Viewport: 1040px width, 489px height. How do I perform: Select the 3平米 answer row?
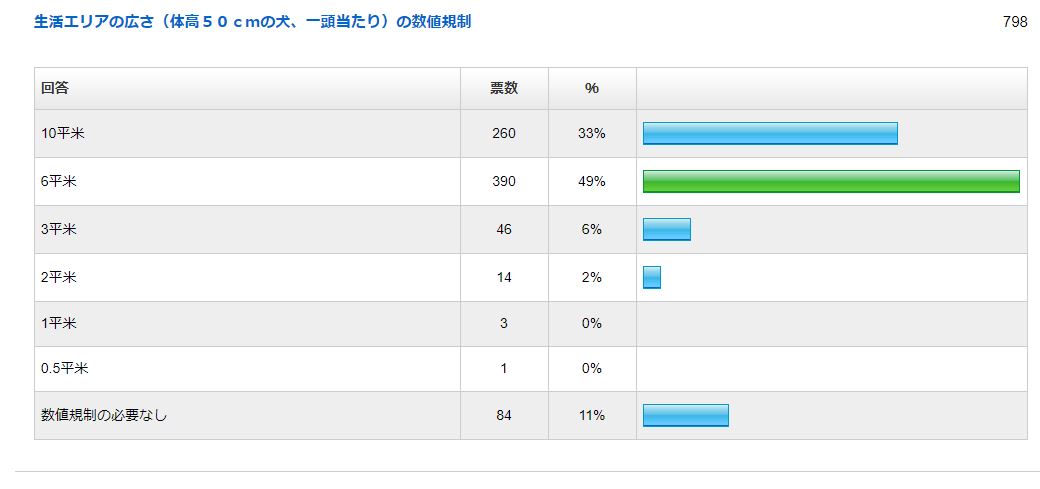click(58, 229)
